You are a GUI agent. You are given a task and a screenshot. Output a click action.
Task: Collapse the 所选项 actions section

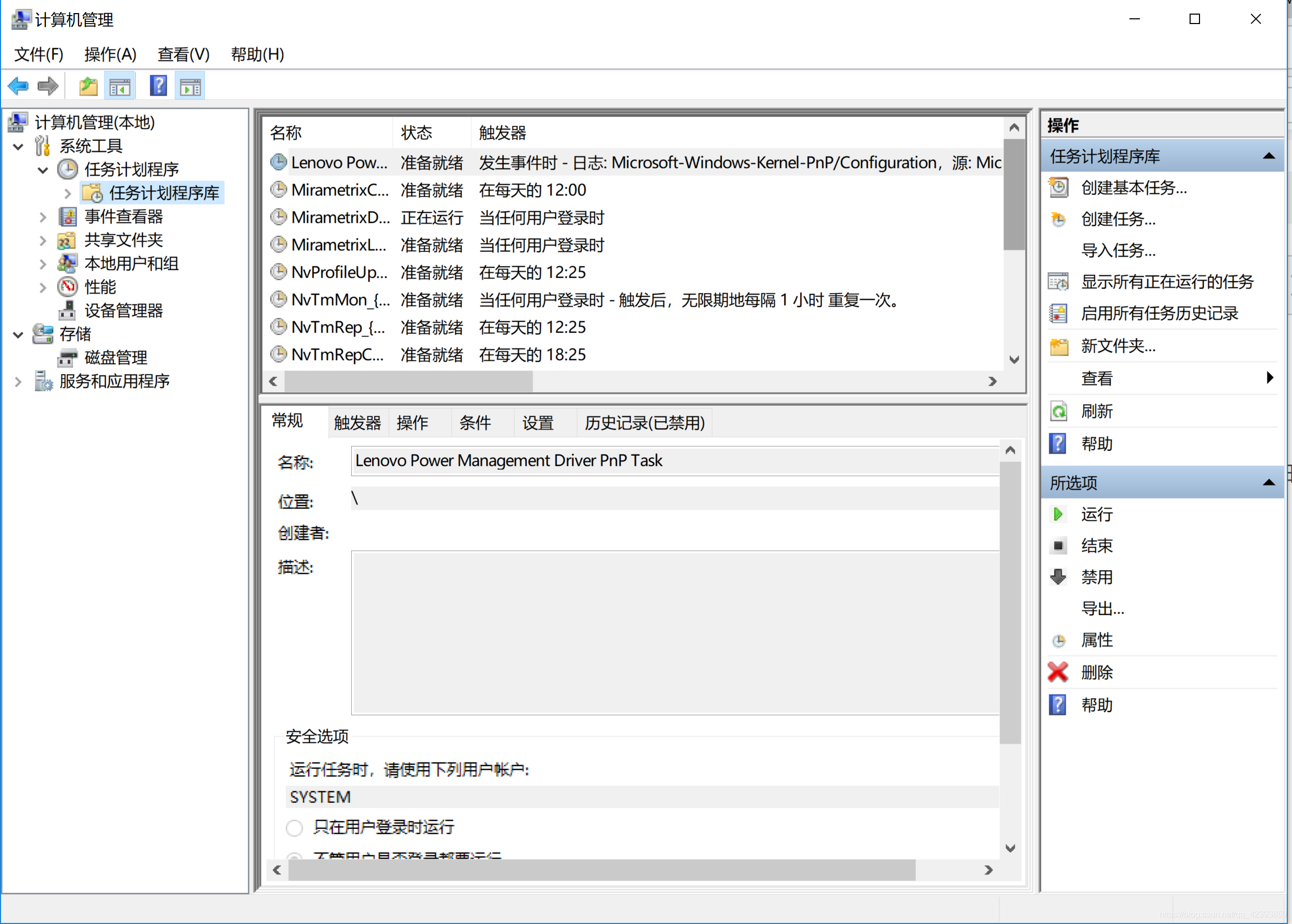coord(1268,482)
